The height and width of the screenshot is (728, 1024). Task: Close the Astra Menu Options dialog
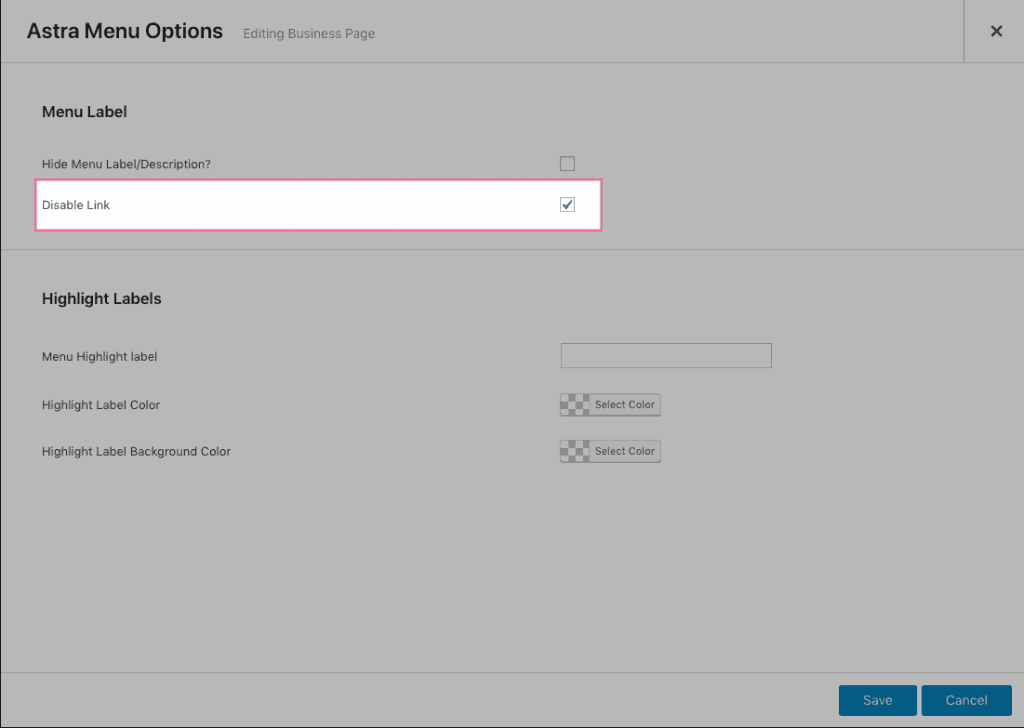tap(996, 31)
